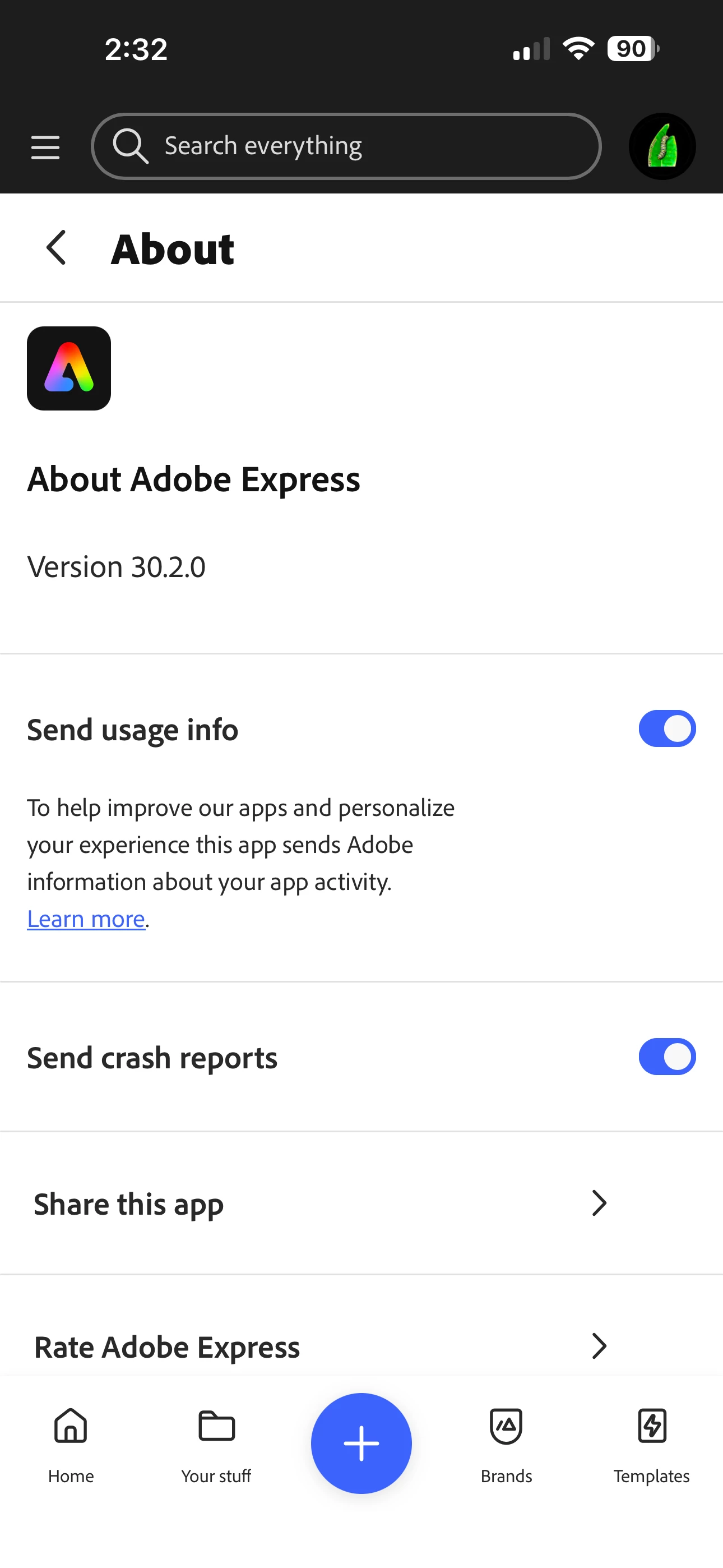Viewport: 723px width, 1568px height.
Task: Open Templates via the lightning icon
Action: pos(652,1426)
